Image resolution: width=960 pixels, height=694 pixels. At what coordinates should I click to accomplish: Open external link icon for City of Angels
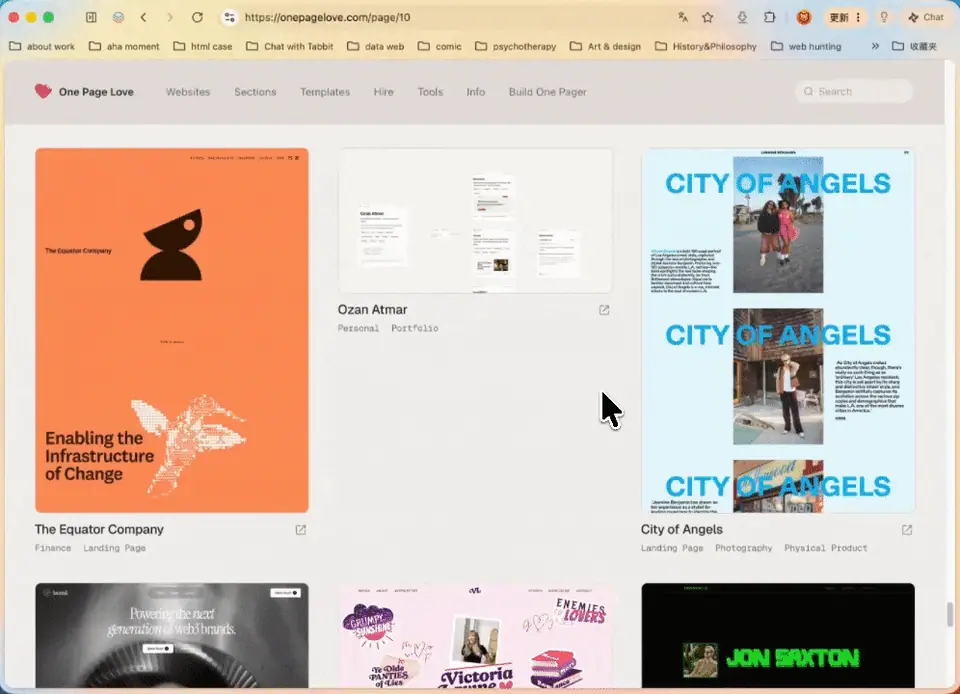(907, 530)
